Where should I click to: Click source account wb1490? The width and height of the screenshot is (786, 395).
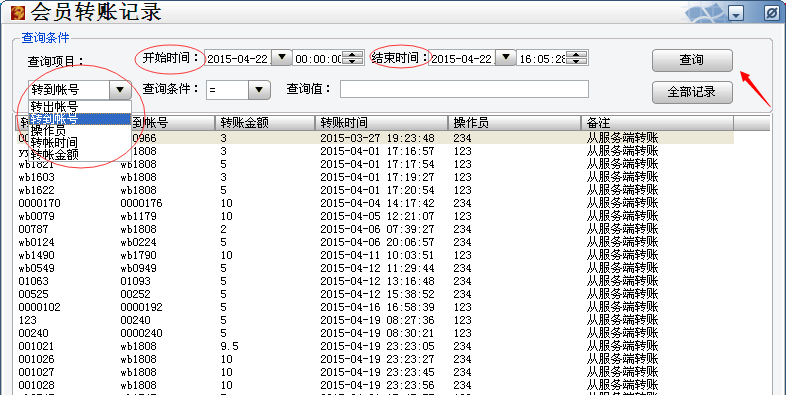37,255
